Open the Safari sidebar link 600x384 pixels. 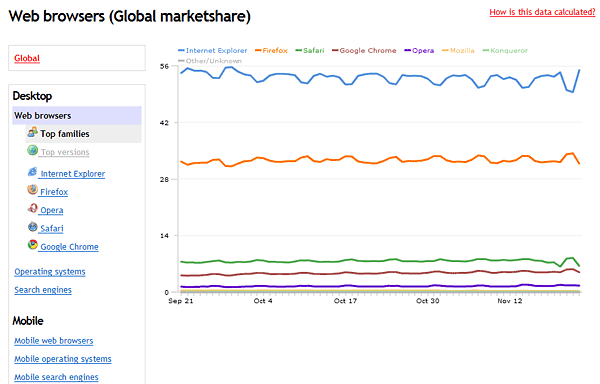(x=52, y=229)
